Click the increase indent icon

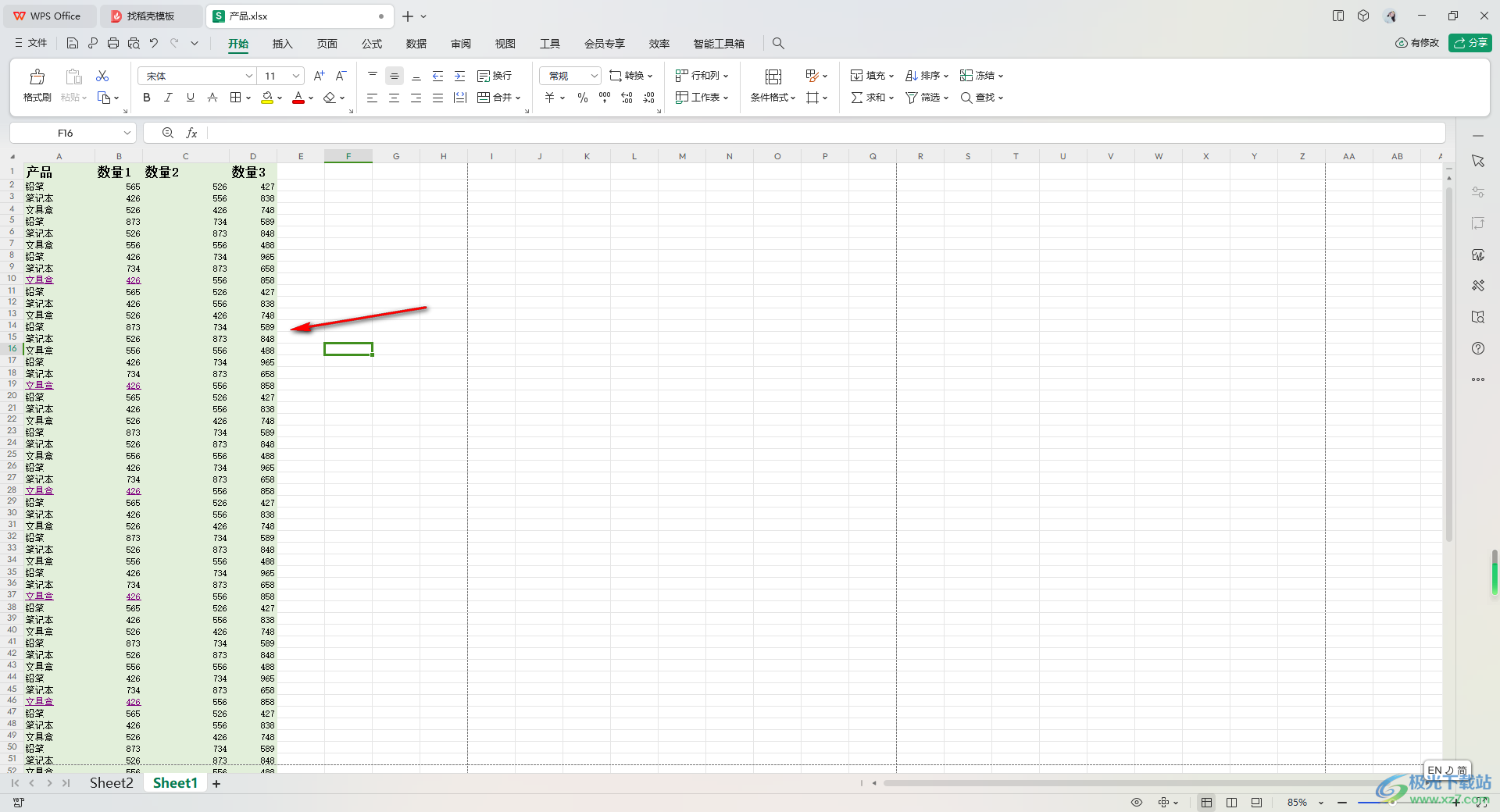click(x=460, y=76)
